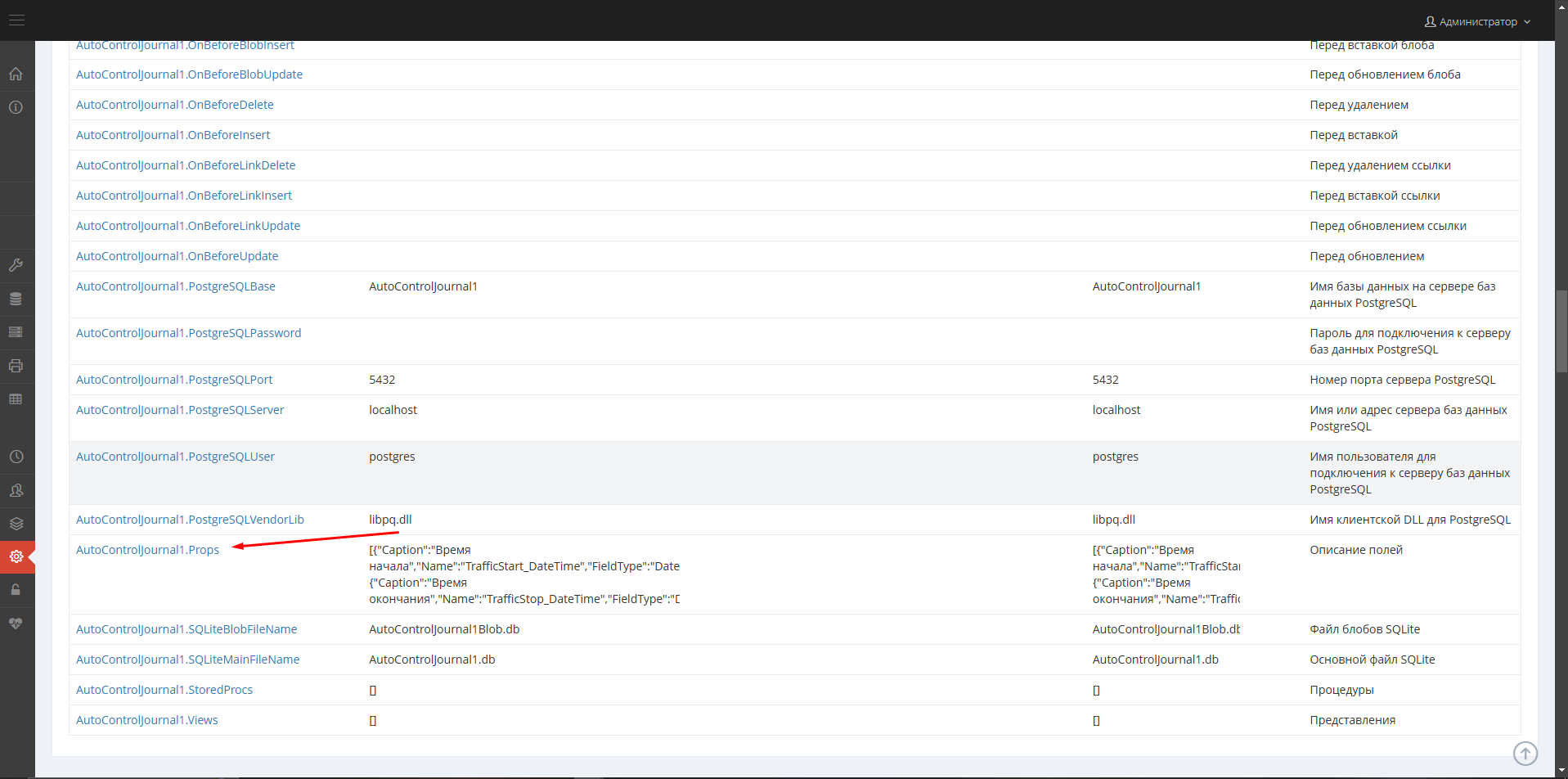Click the vertical page scrollbar thumb
This screenshot has width=1568, height=779.
pyautogui.click(x=1561, y=331)
